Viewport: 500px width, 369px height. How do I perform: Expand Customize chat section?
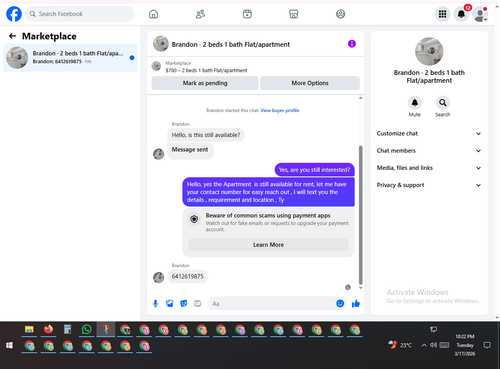point(429,133)
